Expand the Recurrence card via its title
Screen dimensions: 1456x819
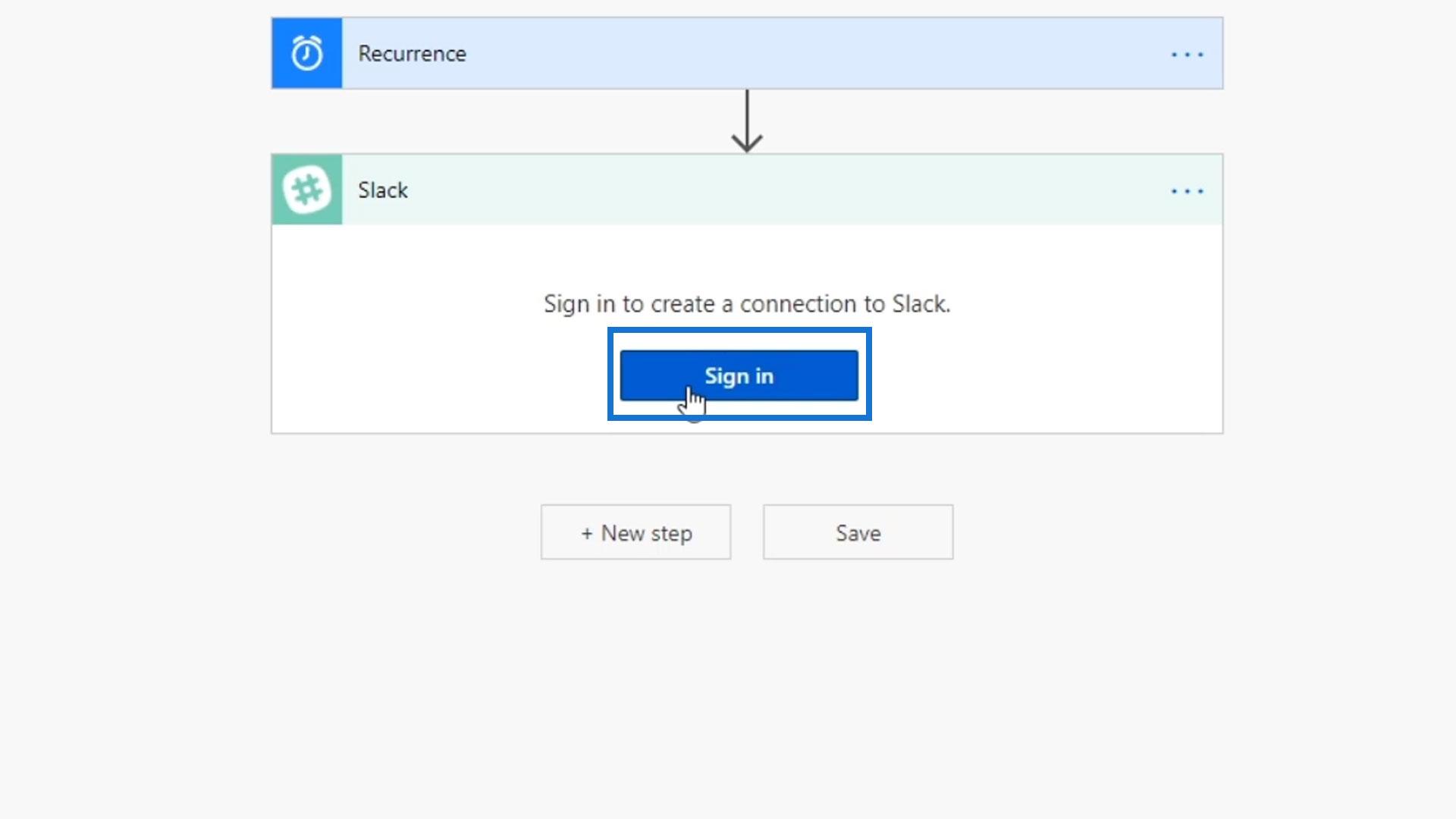(x=412, y=54)
